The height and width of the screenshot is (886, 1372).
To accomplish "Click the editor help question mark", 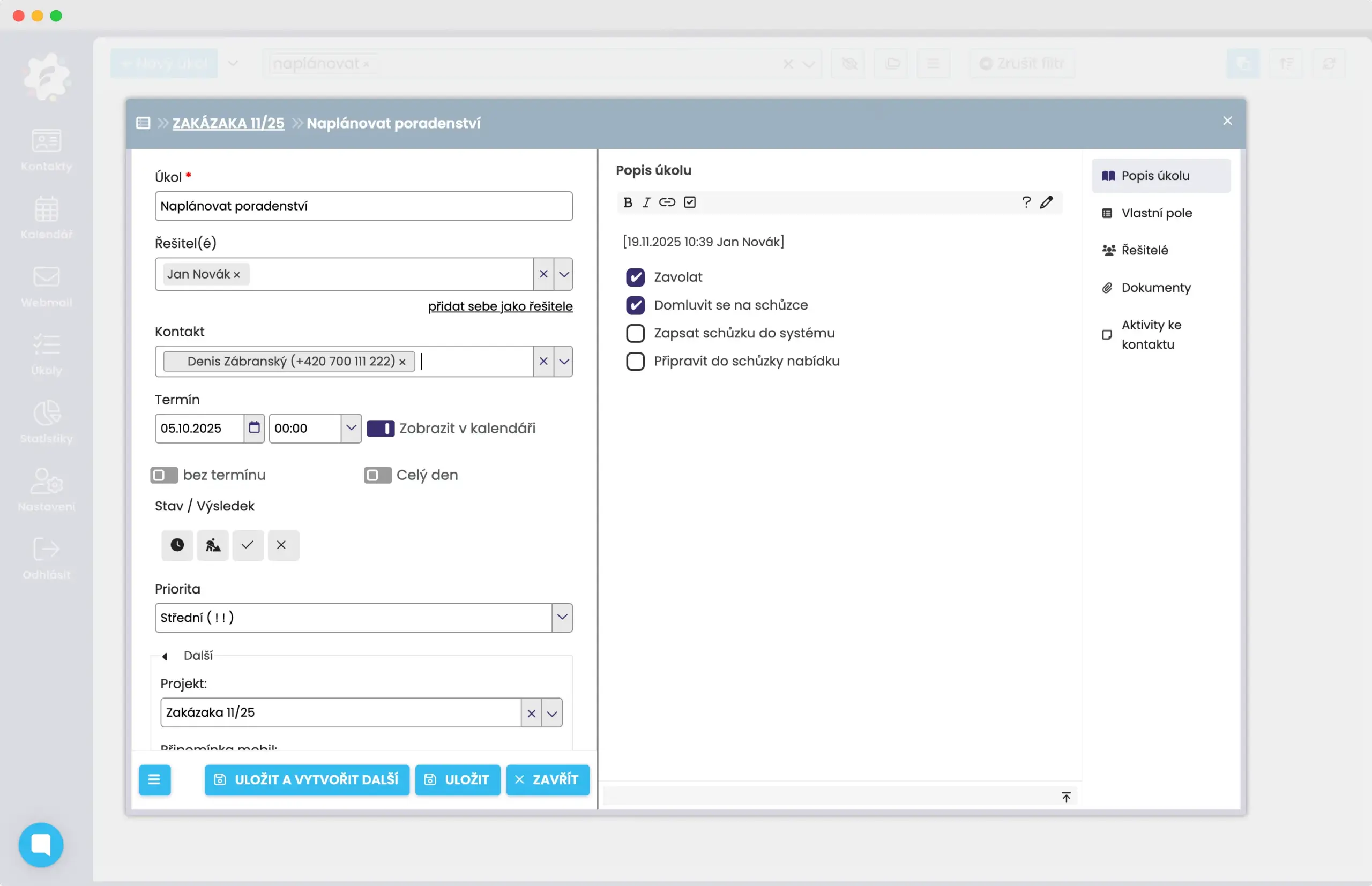I will (x=1026, y=202).
